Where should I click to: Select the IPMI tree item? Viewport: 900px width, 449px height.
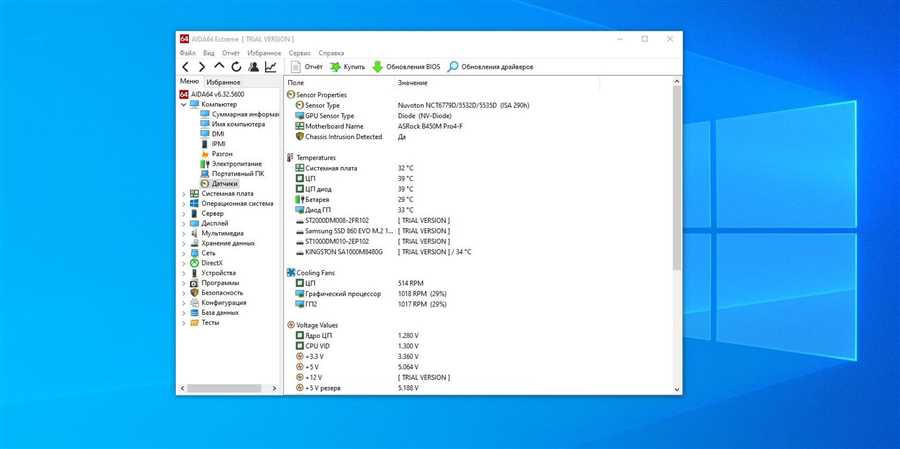click(x=213, y=144)
